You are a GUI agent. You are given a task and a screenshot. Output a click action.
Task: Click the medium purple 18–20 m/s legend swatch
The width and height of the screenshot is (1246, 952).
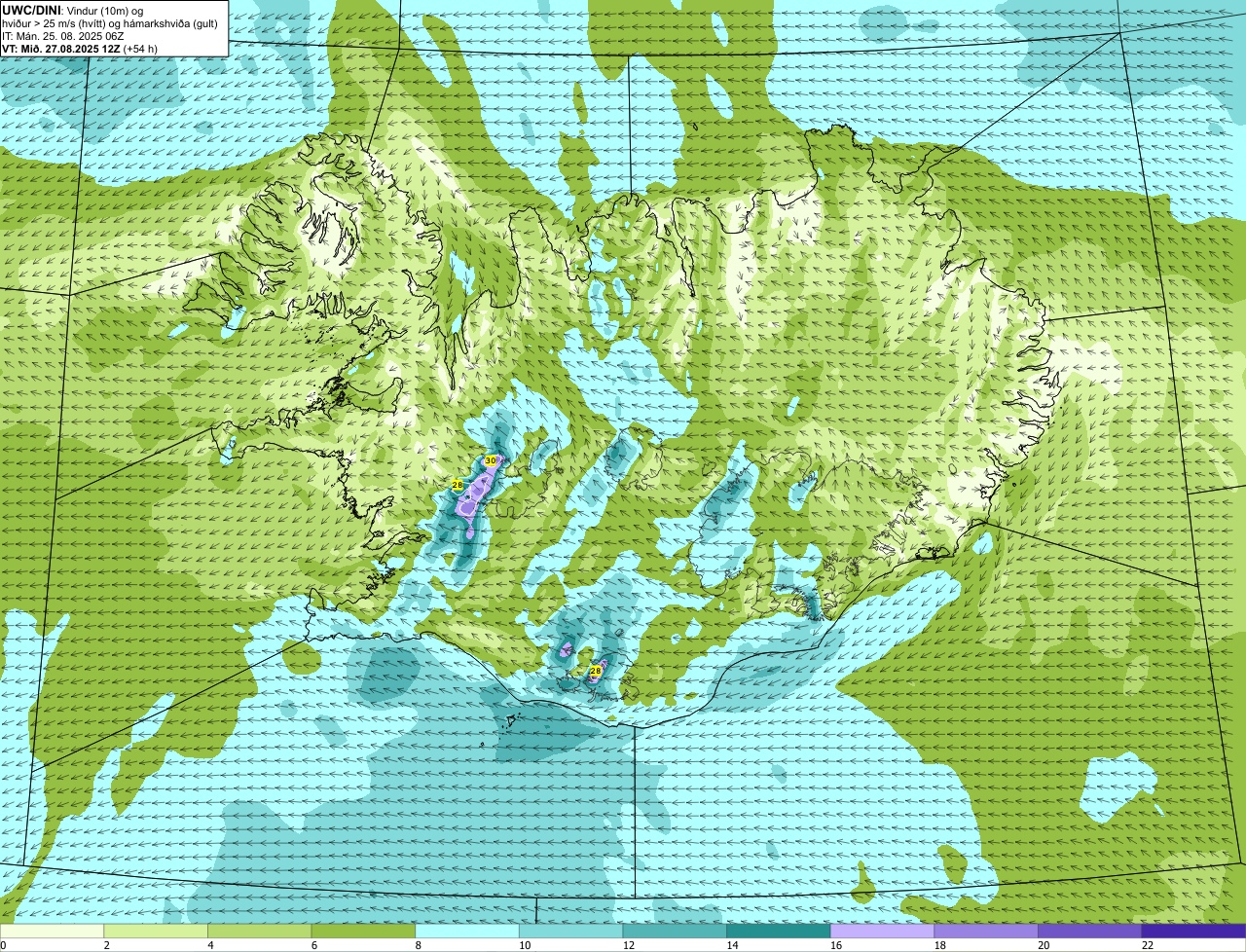(x=986, y=931)
